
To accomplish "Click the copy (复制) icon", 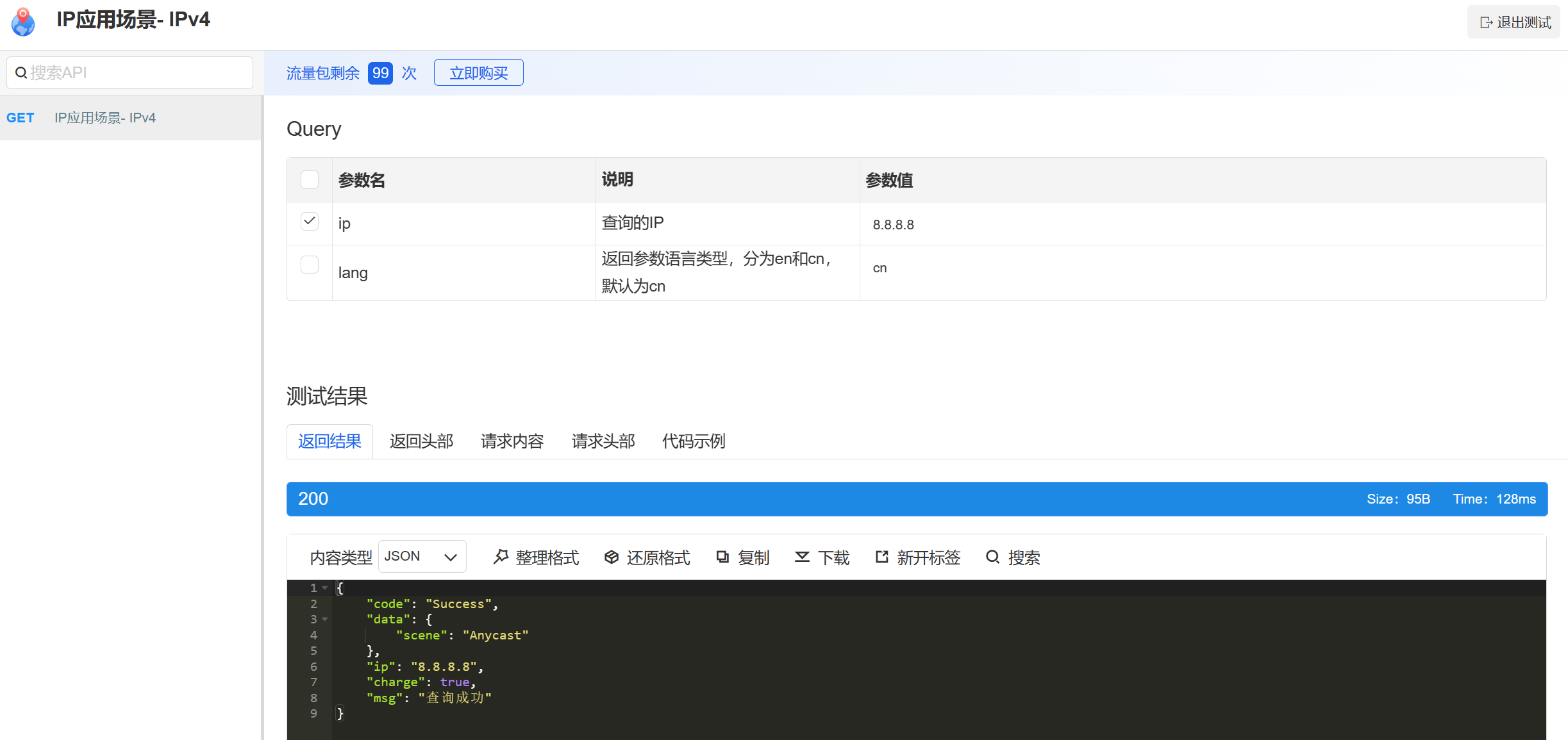I will (722, 557).
